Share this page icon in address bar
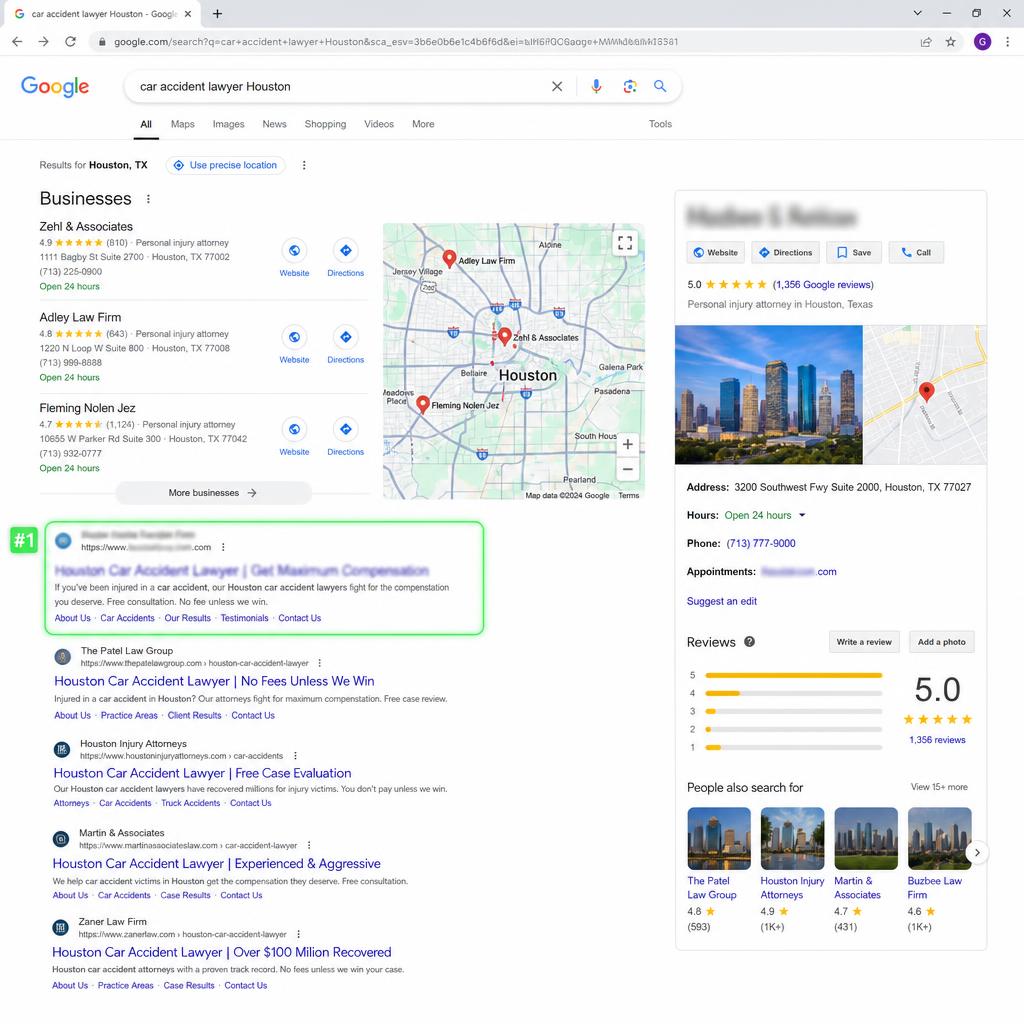The height and width of the screenshot is (1024, 1024). 925,42
